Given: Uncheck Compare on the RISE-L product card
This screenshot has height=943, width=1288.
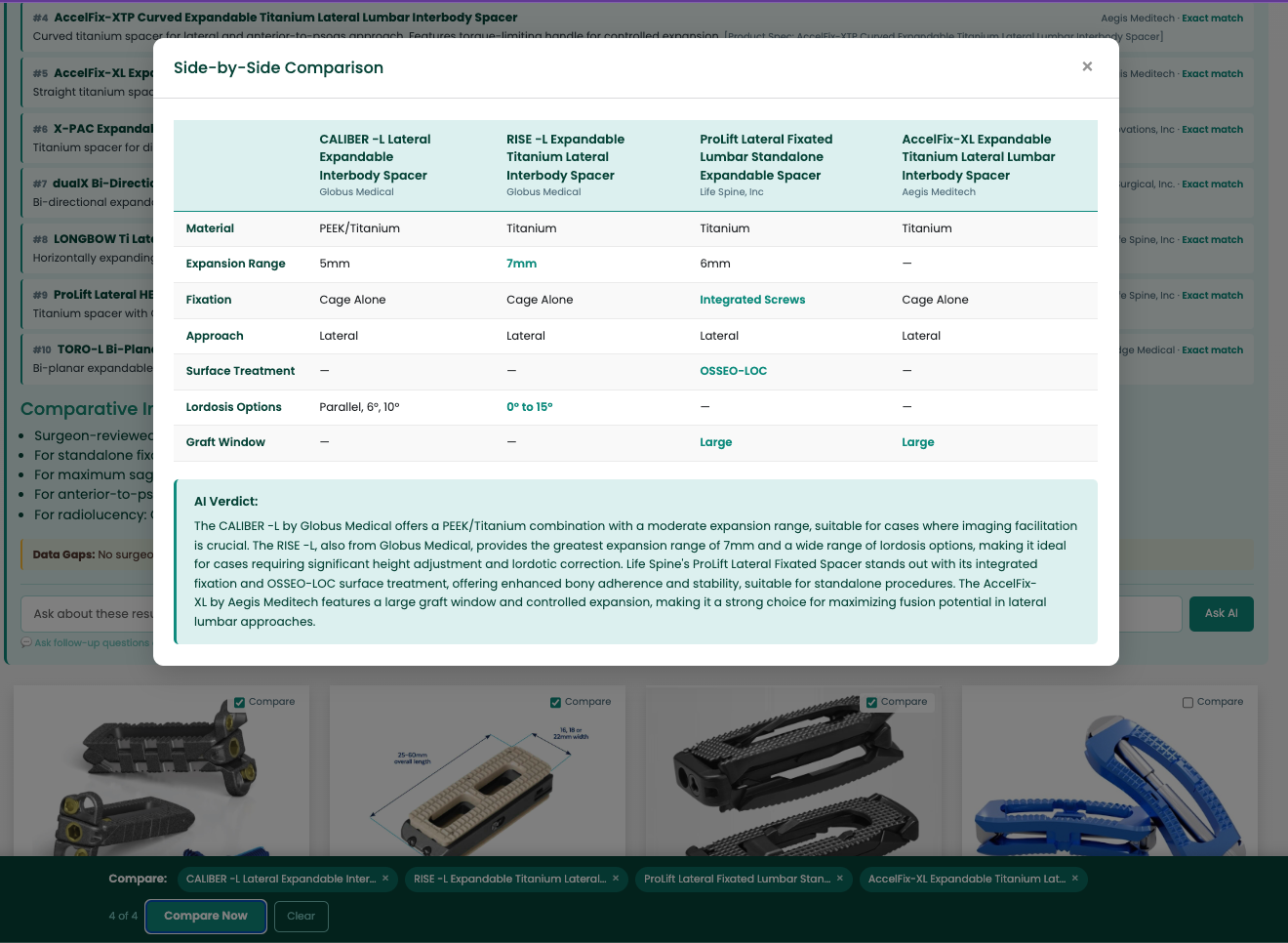Looking at the screenshot, I should tap(555, 702).
